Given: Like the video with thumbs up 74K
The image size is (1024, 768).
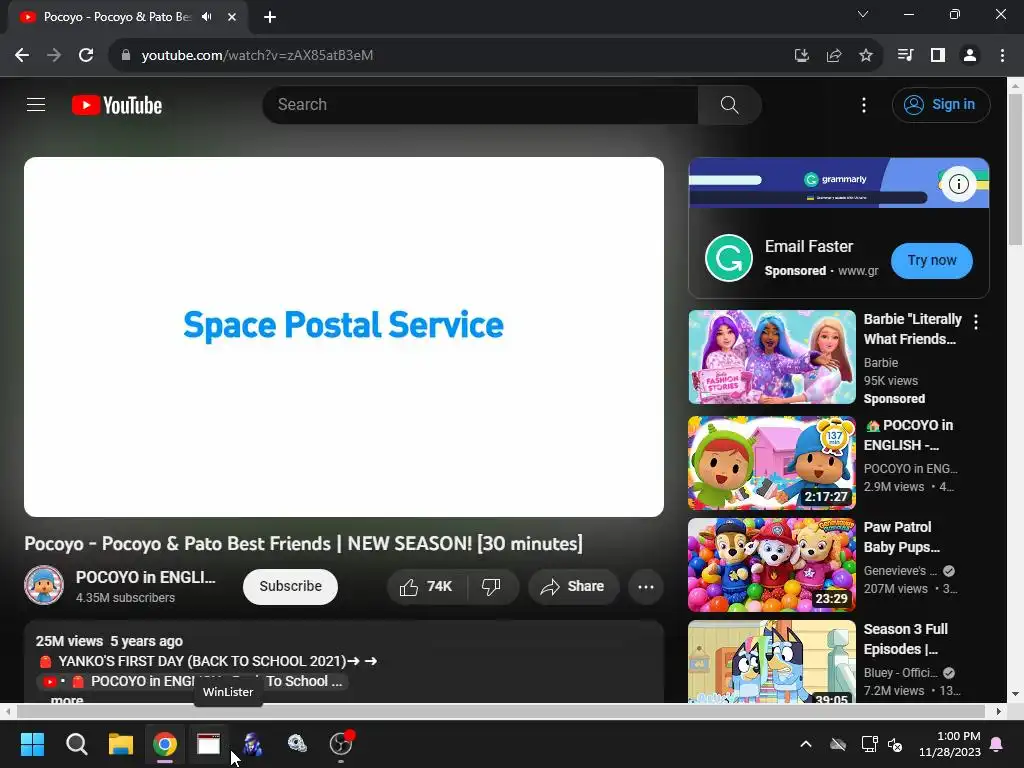Looking at the screenshot, I should click(426, 586).
